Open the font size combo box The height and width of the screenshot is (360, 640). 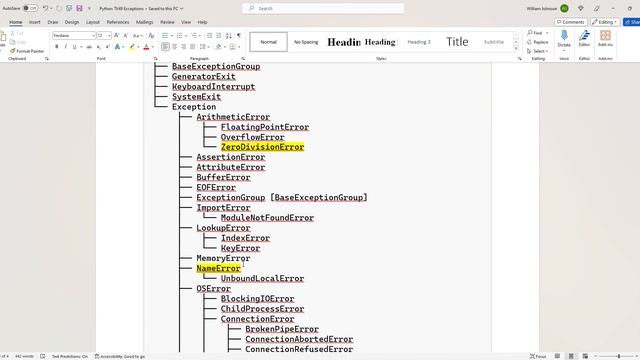[x=104, y=36]
